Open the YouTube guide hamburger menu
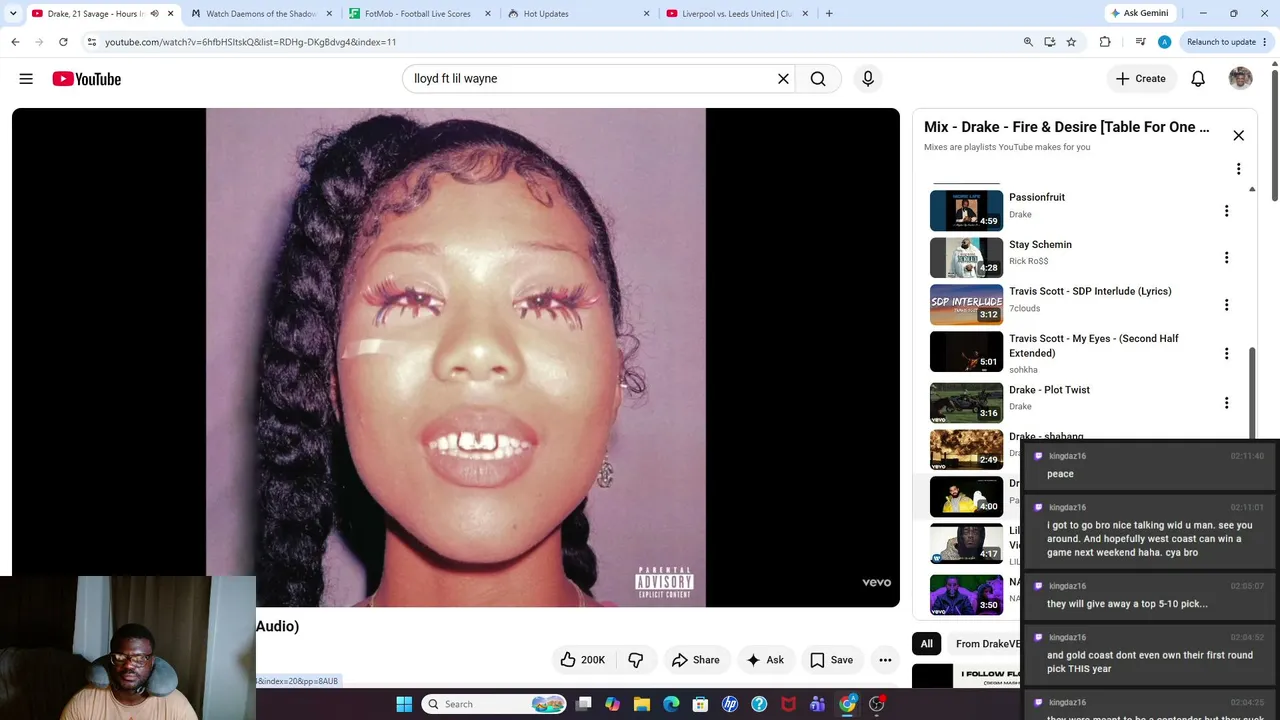Image resolution: width=1280 pixels, height=720 pixels. pos(26,79)
